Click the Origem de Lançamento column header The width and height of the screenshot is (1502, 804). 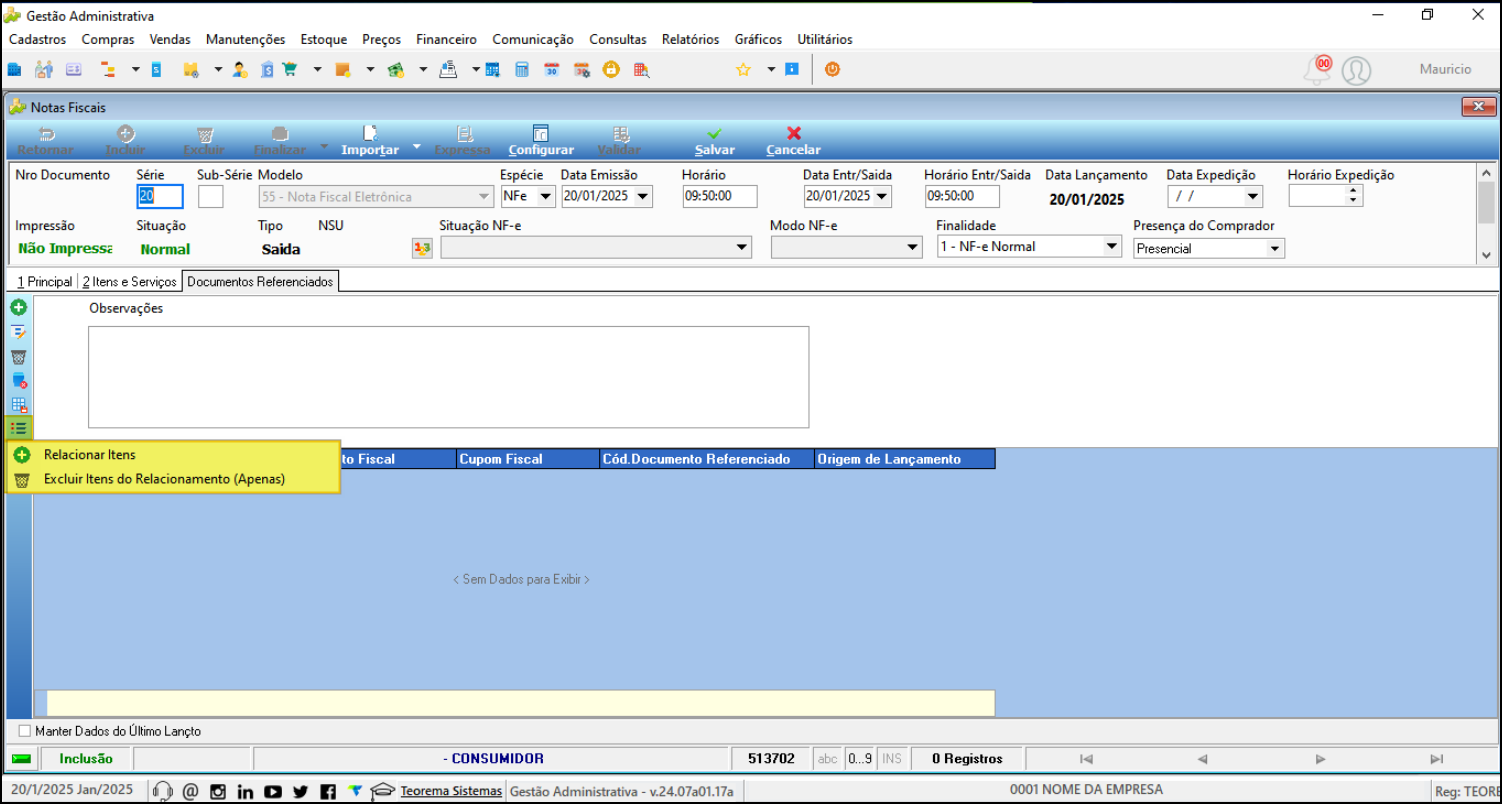pyautogui.click(x=904, y=459)
